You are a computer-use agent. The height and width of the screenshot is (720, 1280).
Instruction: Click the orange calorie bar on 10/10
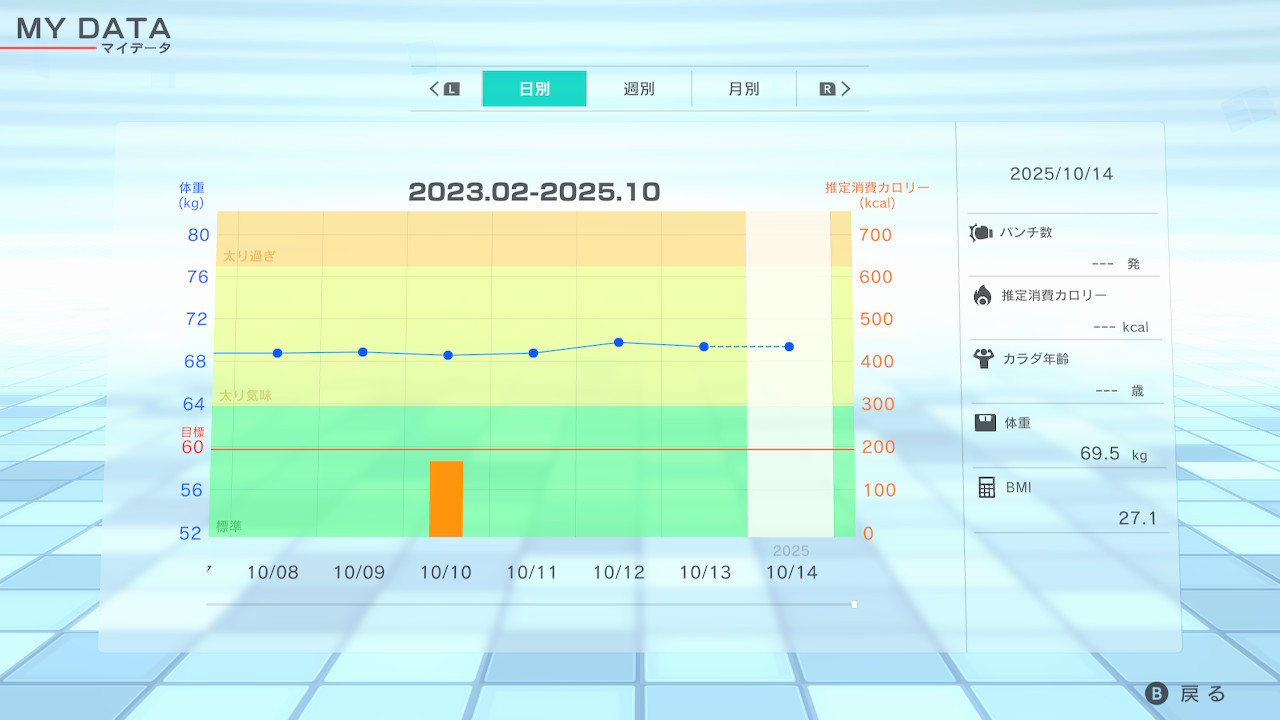pyautogui.click(x=446, y=499)
